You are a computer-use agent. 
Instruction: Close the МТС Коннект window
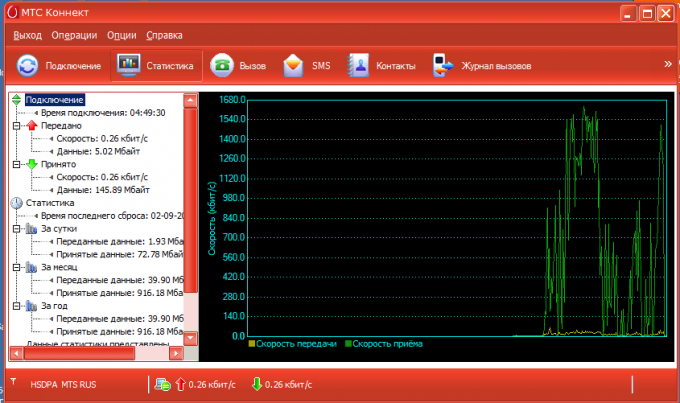[666, 13]
